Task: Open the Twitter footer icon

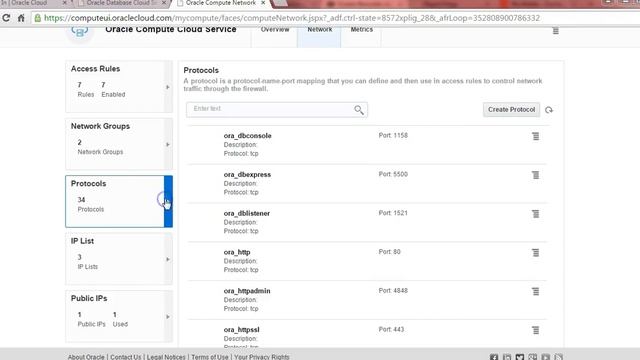Action: coord(520,357)
